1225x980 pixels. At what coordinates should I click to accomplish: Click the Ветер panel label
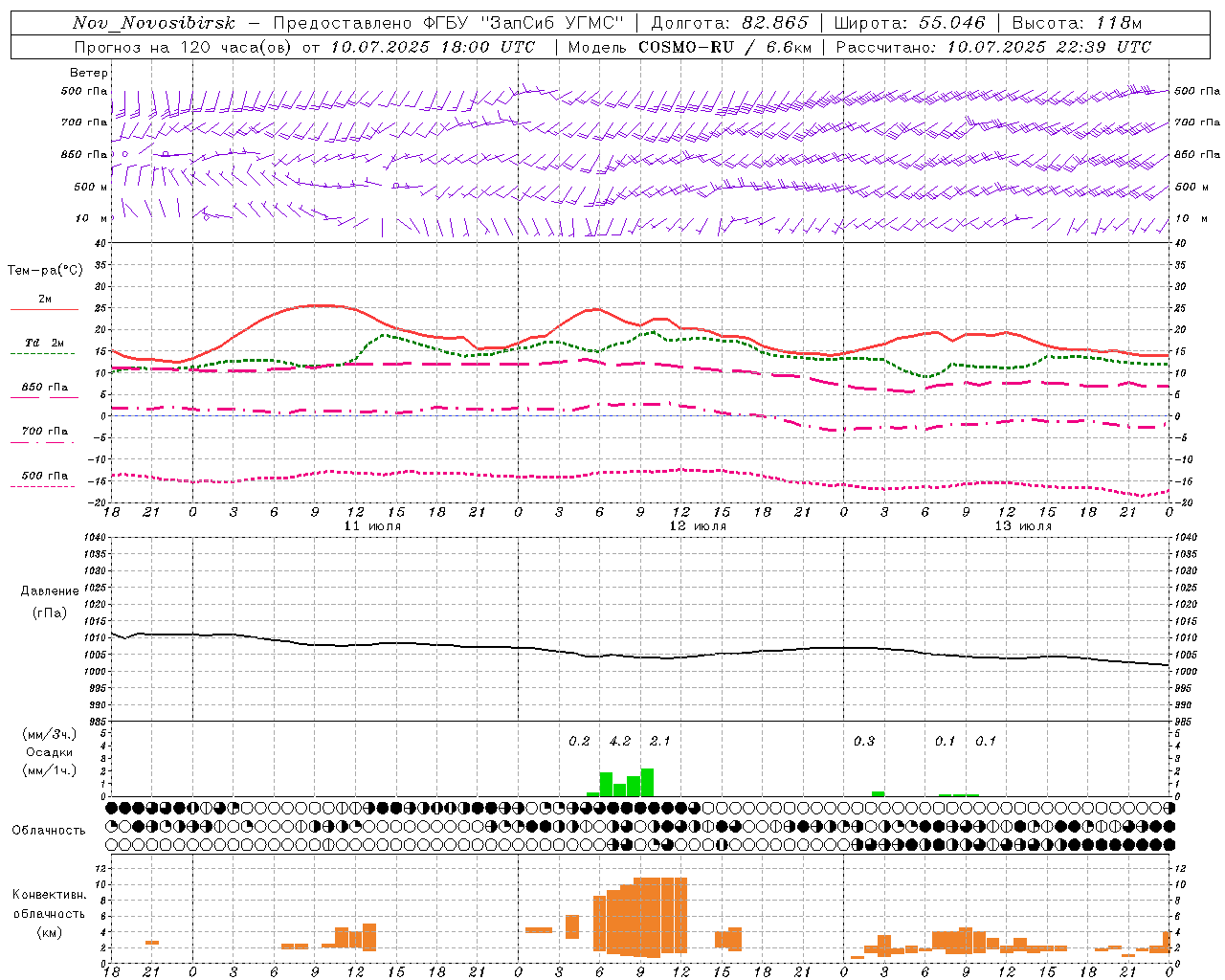[89, 73]
